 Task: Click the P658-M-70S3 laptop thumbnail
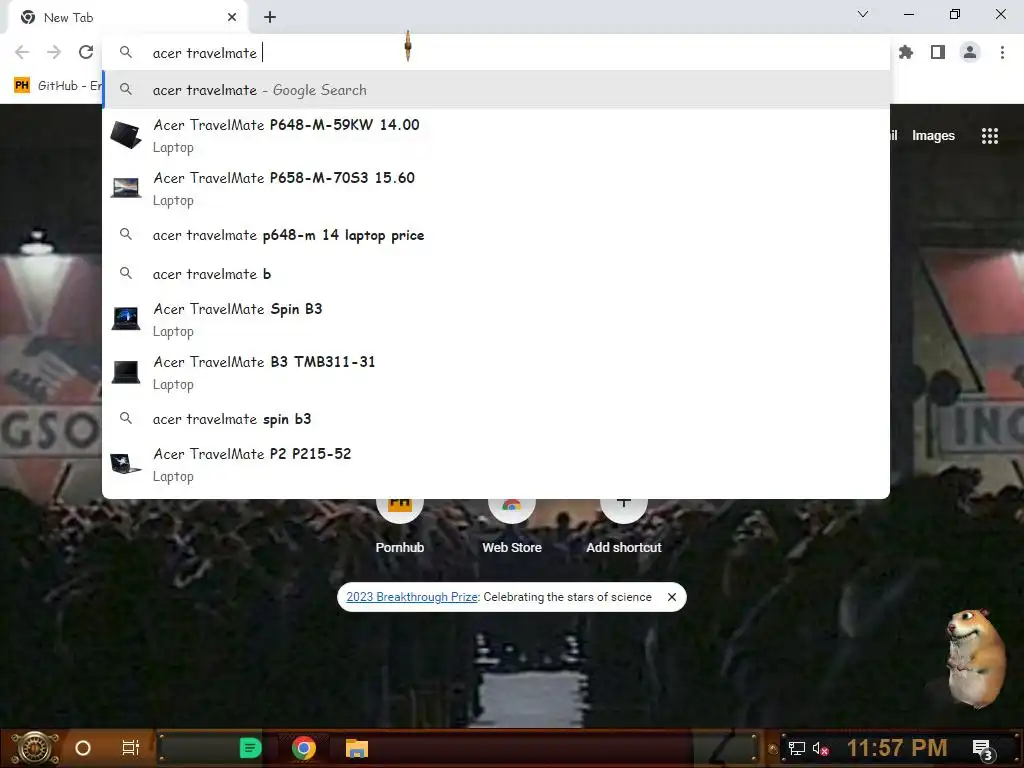(126, 188)
